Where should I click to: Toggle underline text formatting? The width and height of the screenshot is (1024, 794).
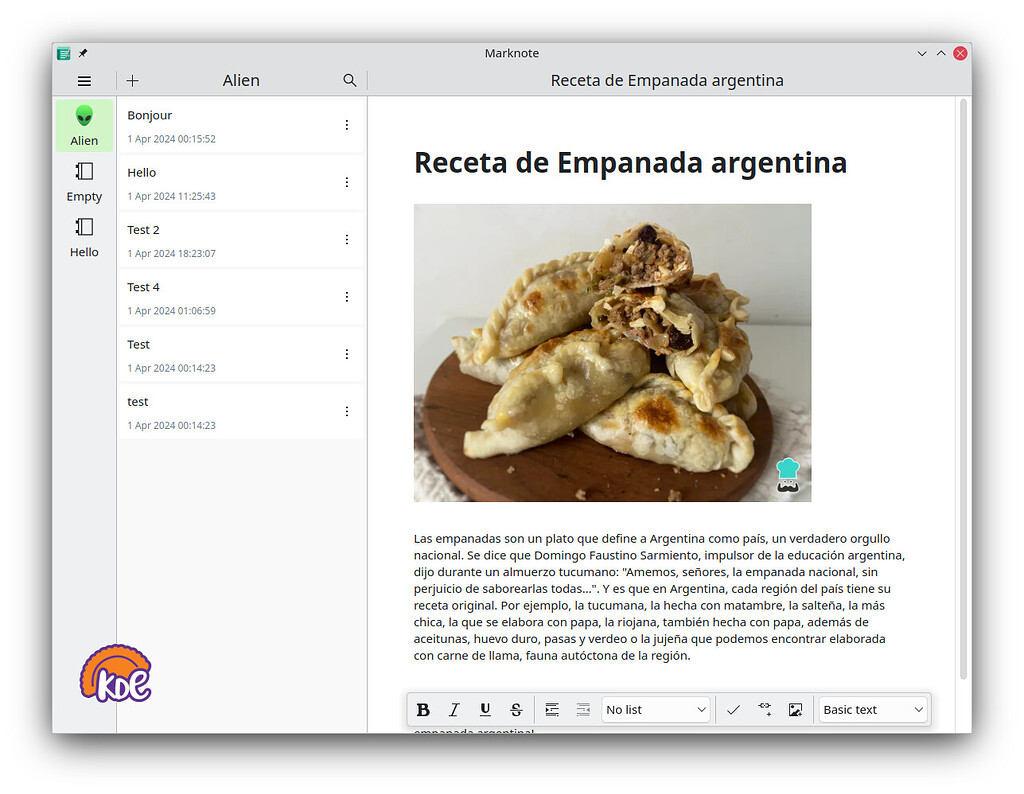click(x=485, y=710)
